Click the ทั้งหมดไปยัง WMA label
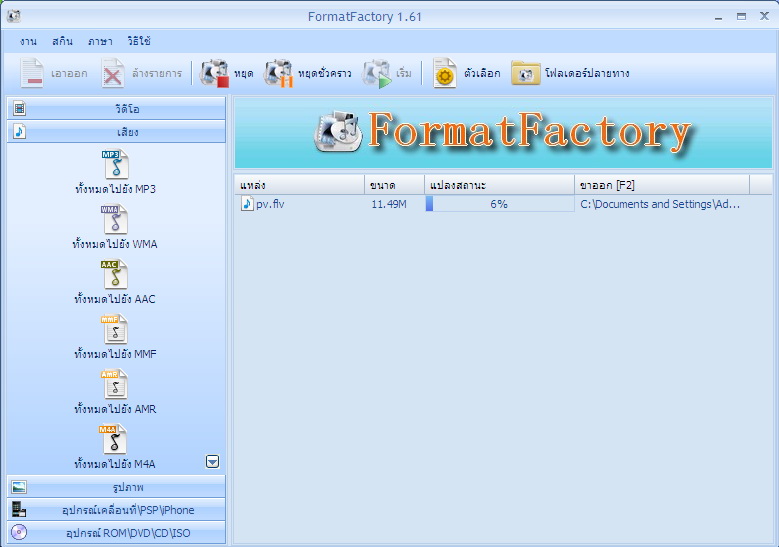The image size is (779, 547). (115, 244)
